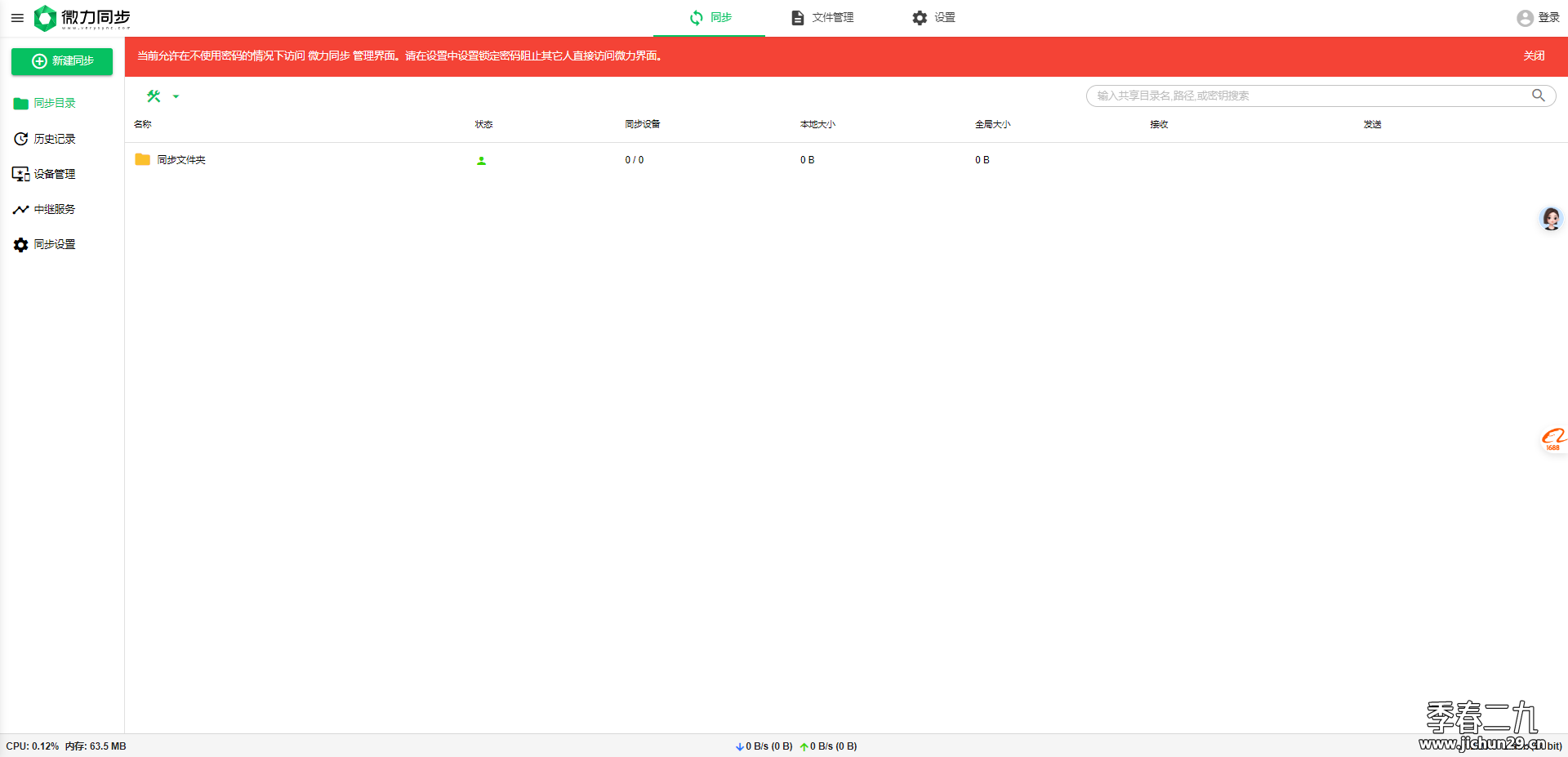Open 同步设置 in the sidebar

[x=45, y=244]
